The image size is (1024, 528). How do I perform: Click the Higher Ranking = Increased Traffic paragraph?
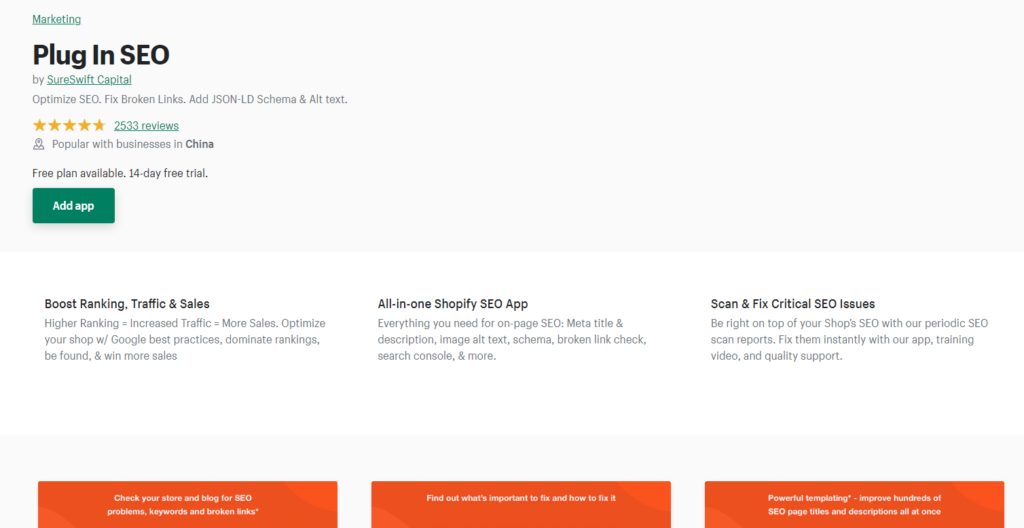[x=185, y=340]
